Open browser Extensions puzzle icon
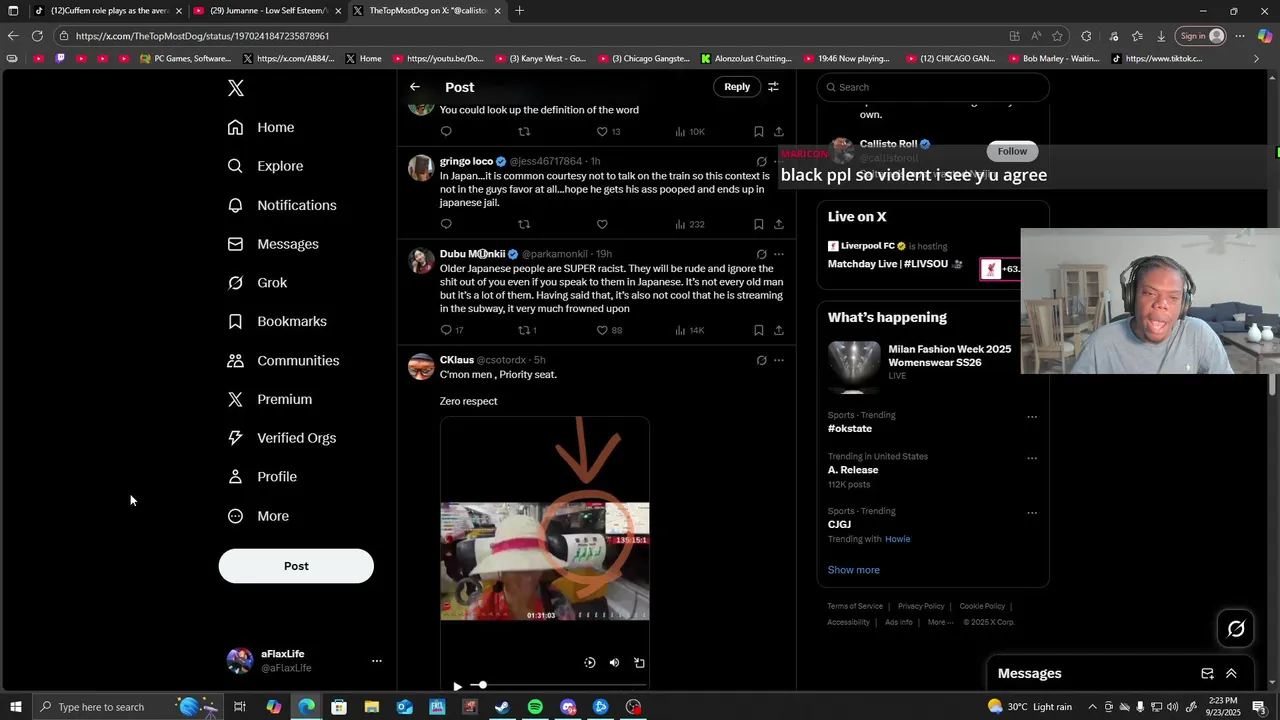This screenshot has height=720, width=1280. point(1086,36)
